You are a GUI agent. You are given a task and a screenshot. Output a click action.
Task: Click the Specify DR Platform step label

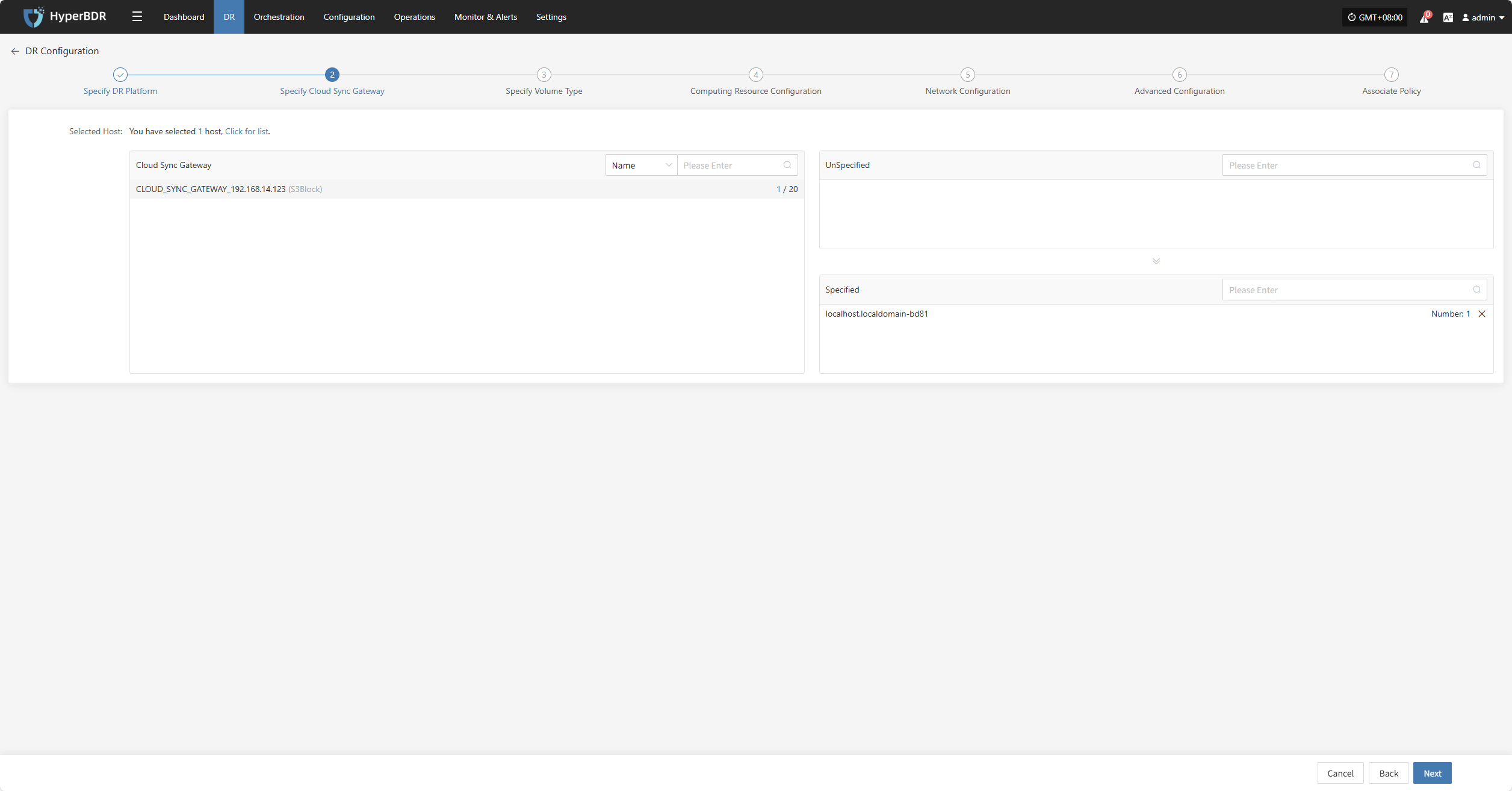coord(120,91)
